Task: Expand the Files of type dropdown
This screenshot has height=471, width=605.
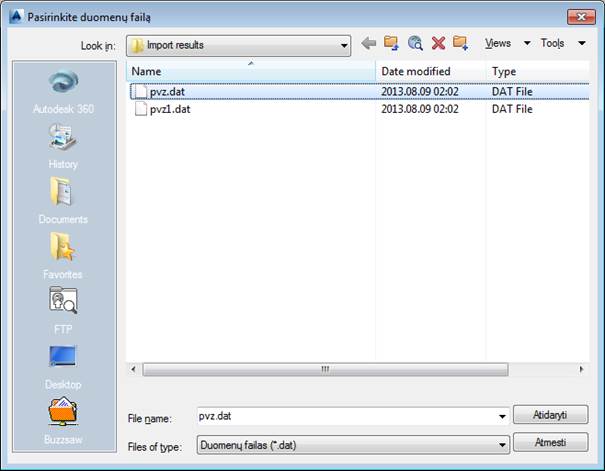Action: [x=502, y=443]
